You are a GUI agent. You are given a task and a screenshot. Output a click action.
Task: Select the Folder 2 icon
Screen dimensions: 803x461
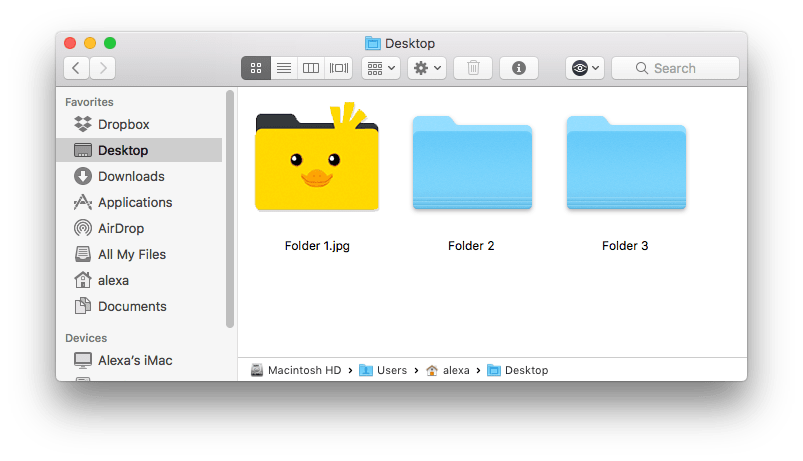click(472, 163)
